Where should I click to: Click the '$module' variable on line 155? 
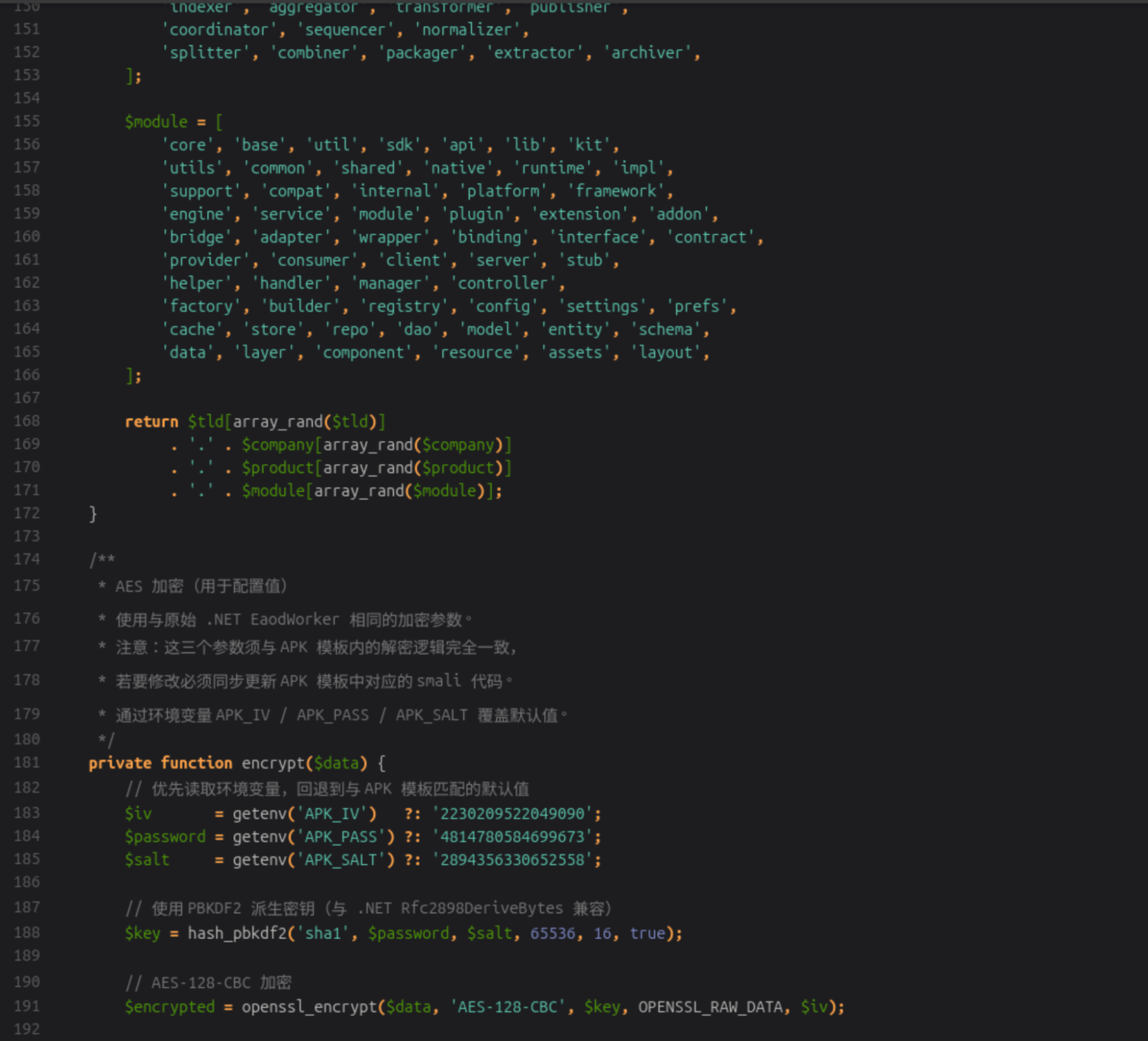coord(156,122)
